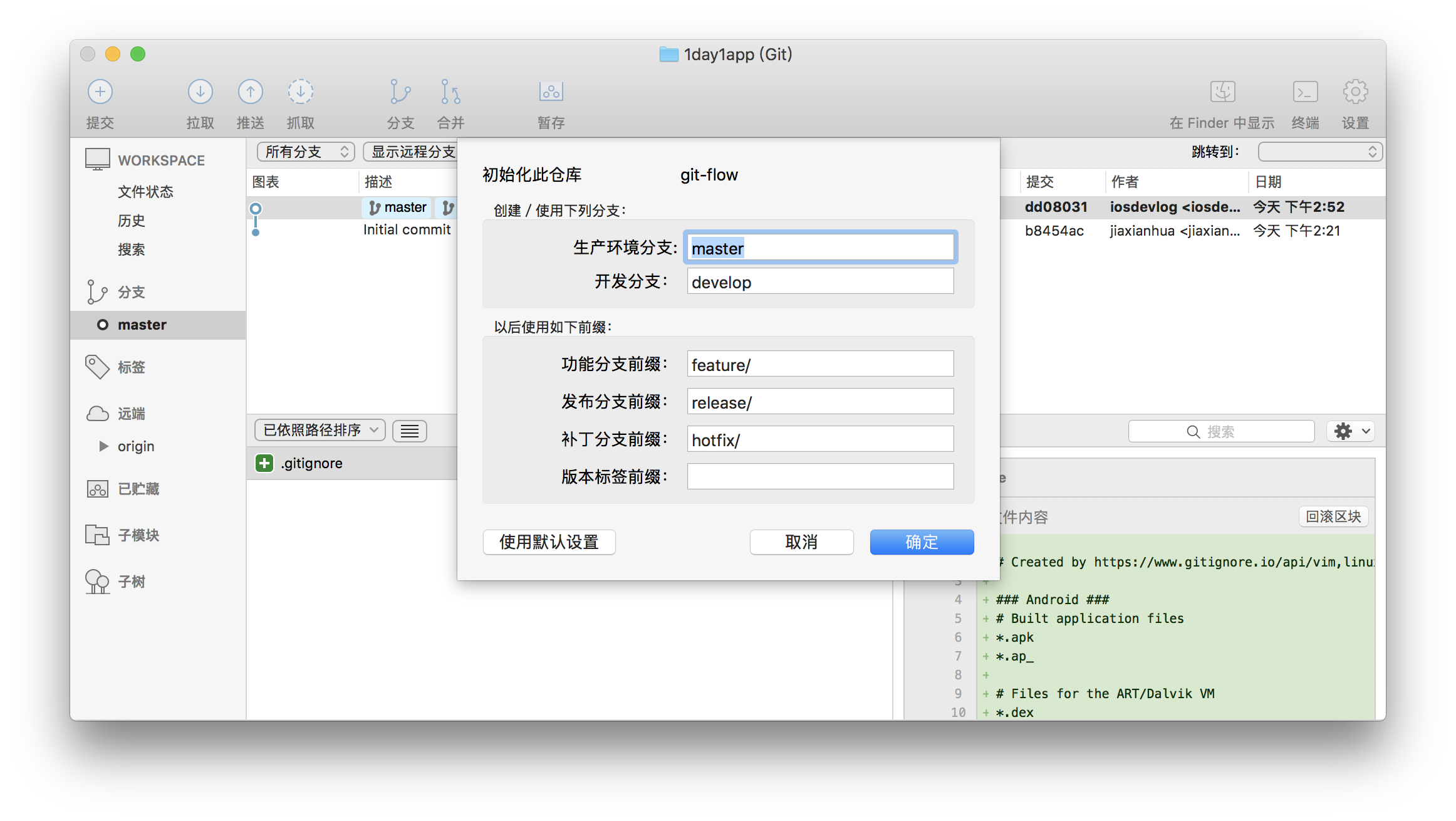
Task: Select 历史 in the Workspace sidebar
Action: (x=132, y=221)
